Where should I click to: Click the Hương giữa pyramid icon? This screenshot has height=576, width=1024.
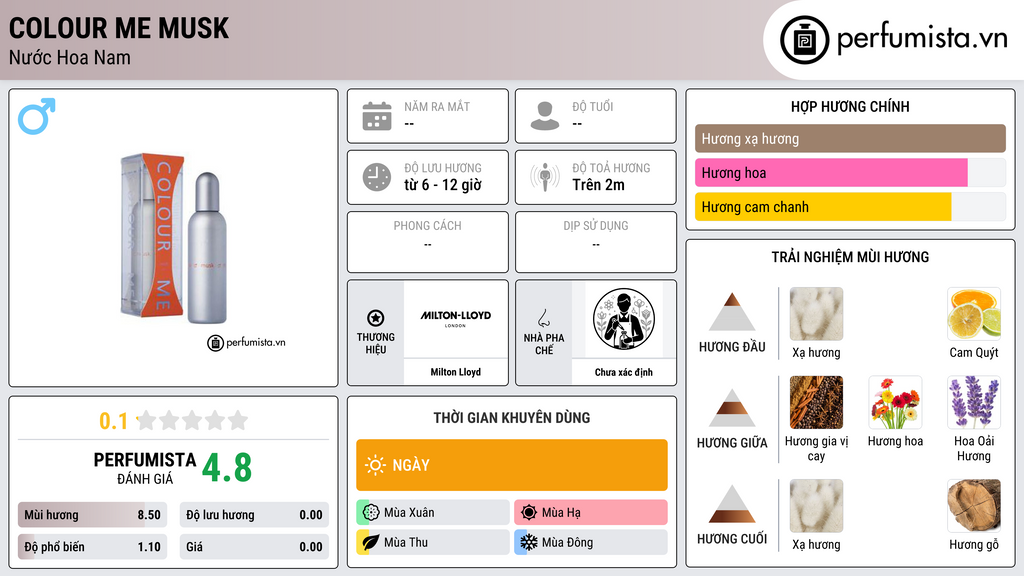tap(732, 408)
